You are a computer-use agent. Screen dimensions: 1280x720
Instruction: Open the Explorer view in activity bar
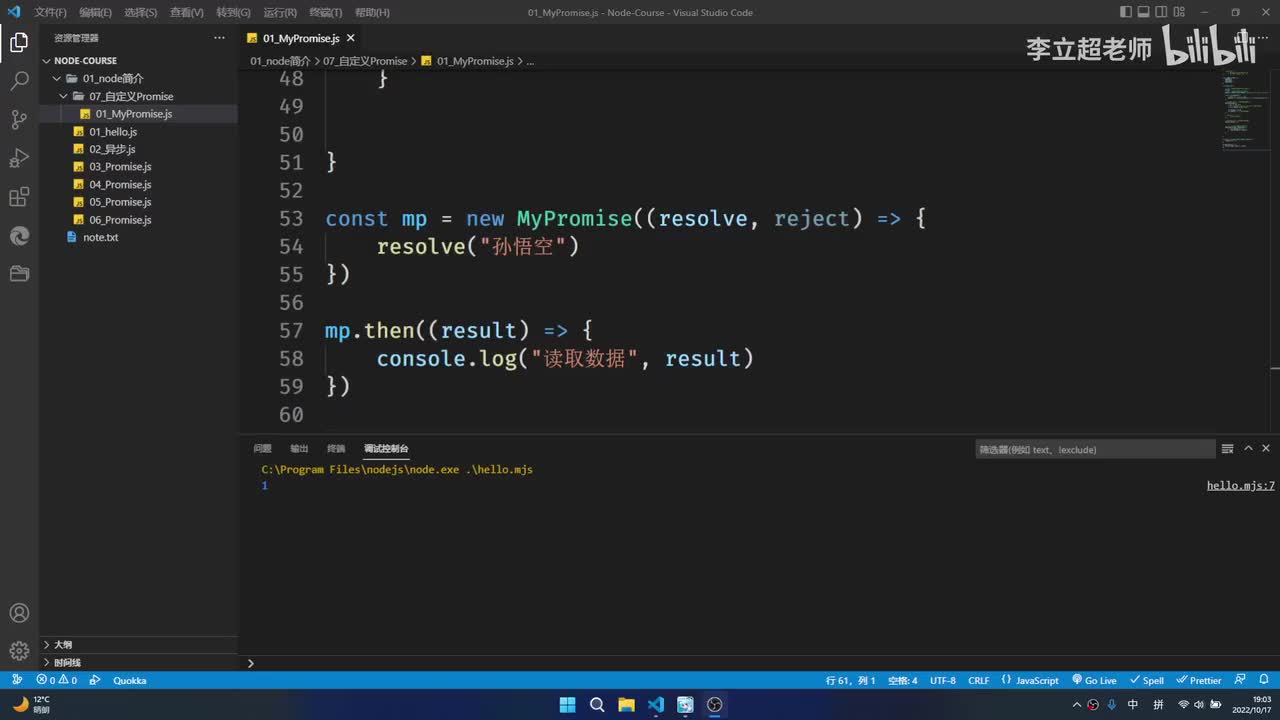(x=19, y=42)
